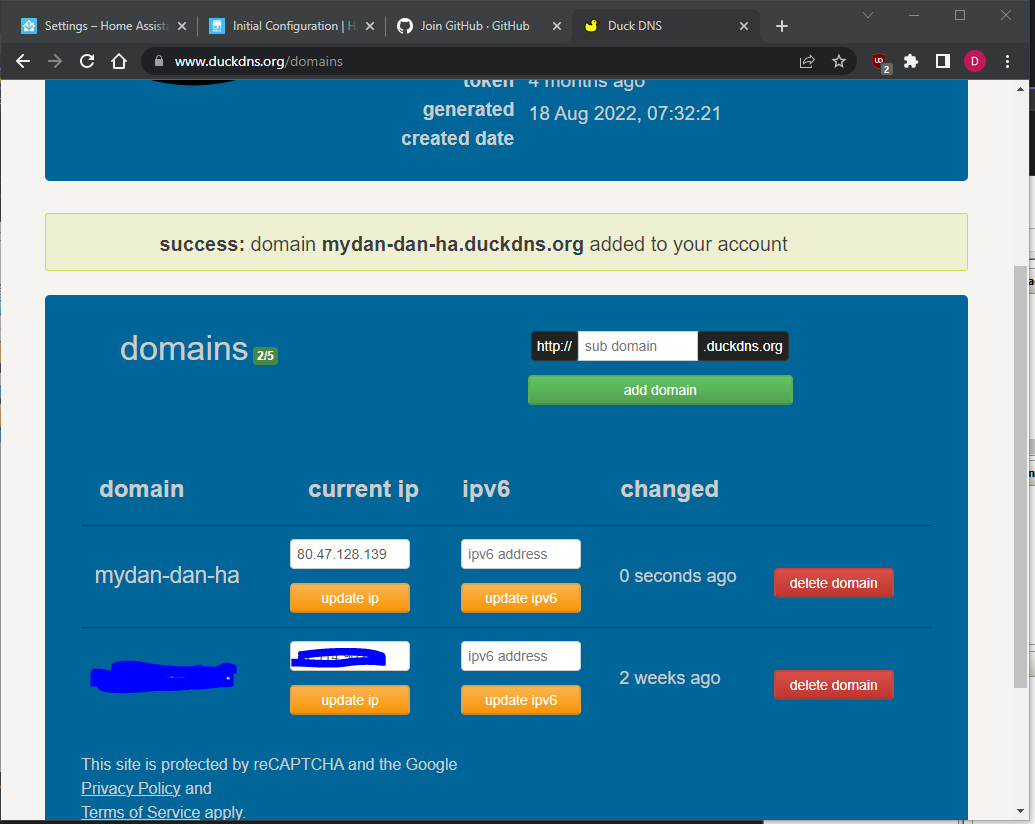
Task: Click the 'created date' label
Action: point(457,139)
